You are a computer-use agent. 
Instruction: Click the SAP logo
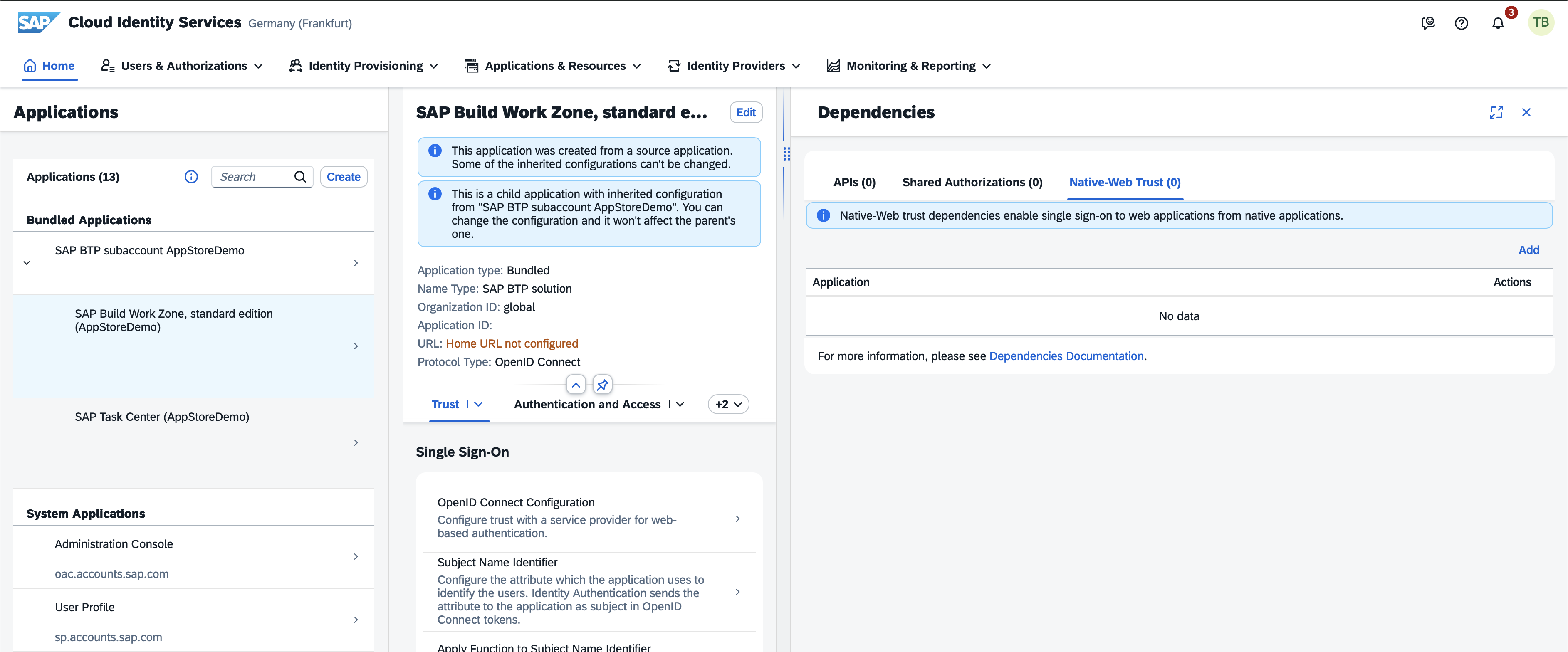[x=38, y=22]
